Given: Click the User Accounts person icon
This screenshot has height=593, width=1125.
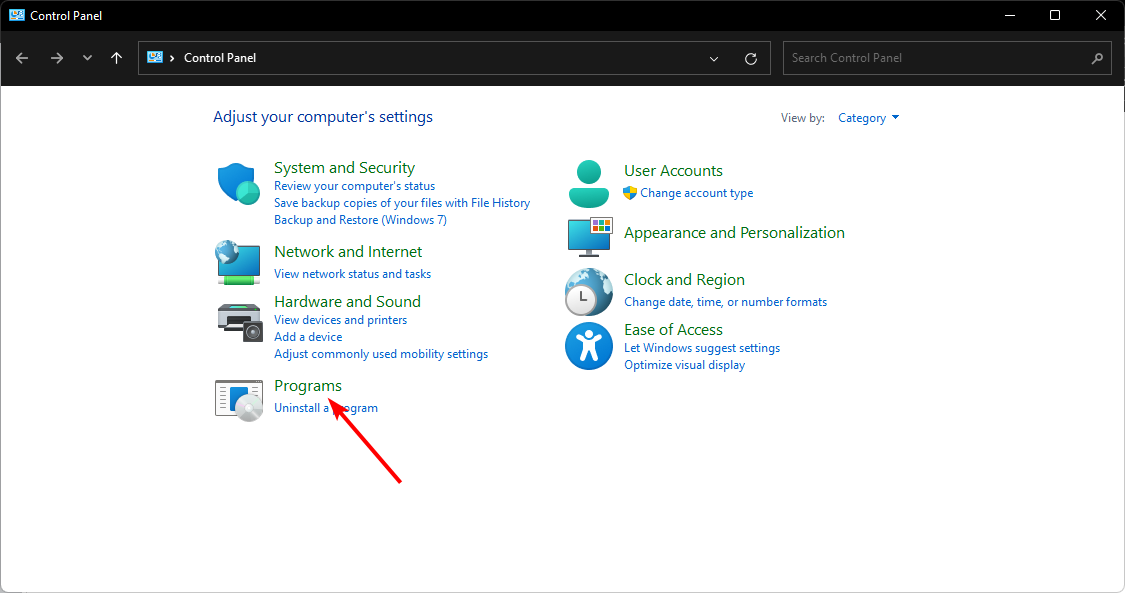Looking at the screenshot, I should pos(589,182).
